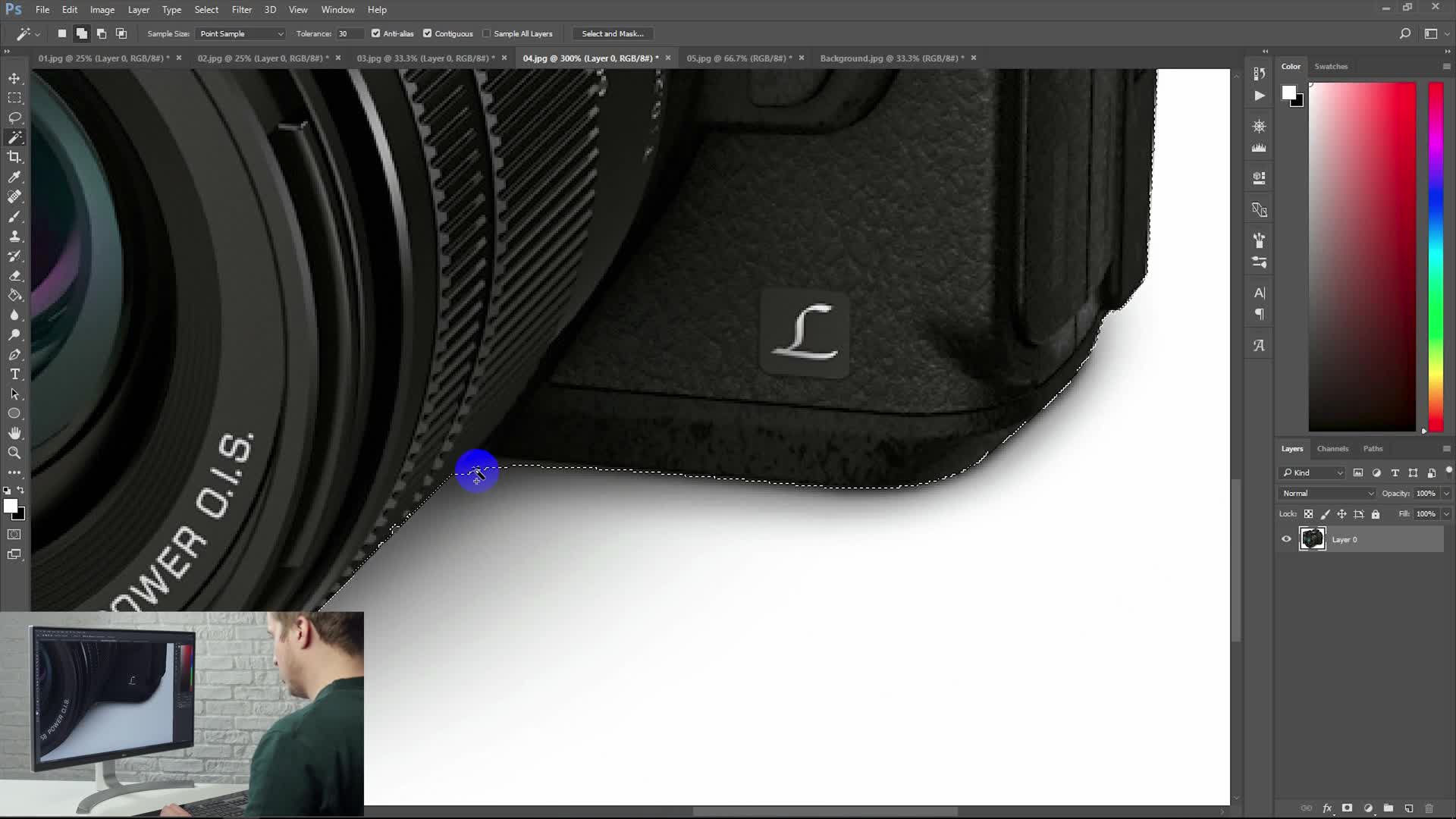Image resolution: width=1456 pixels, height=819 pixels.
Task: Open Edit Toolbar ellipsis button
Action: point(14,472)
